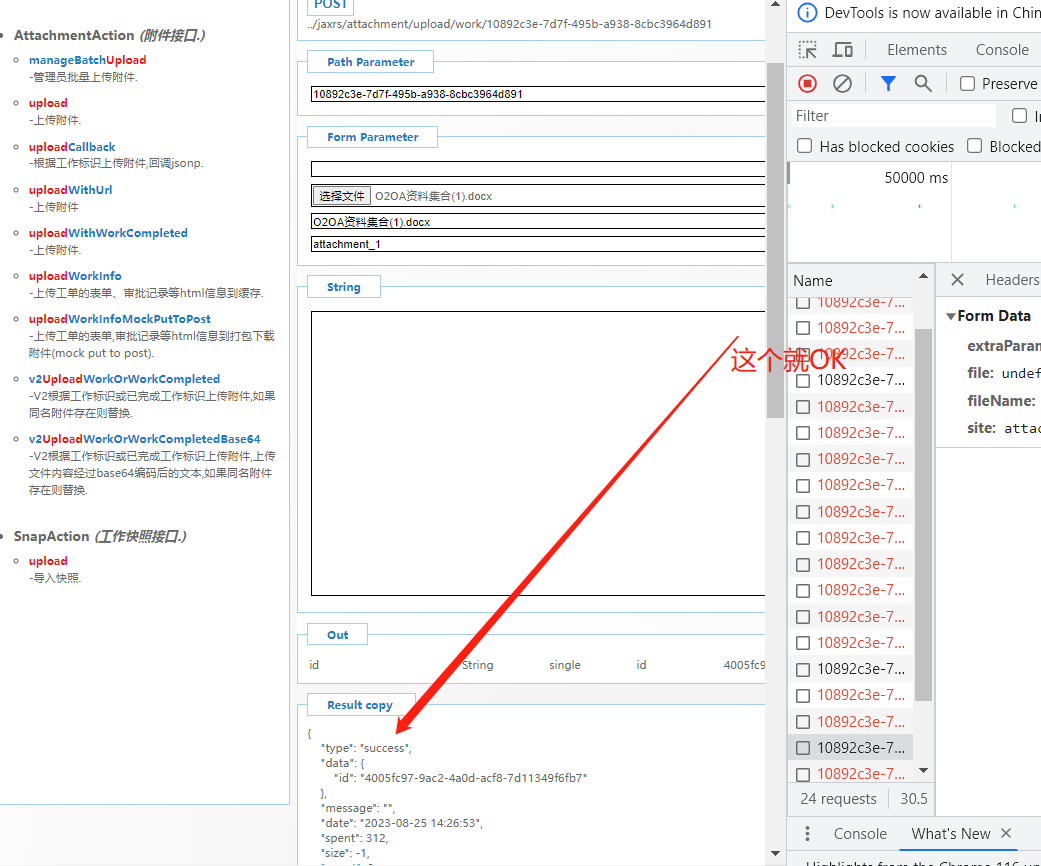The image size is (1041, 866).
Task: Toggle the device toolbar icon
Action: click(843, 50)
